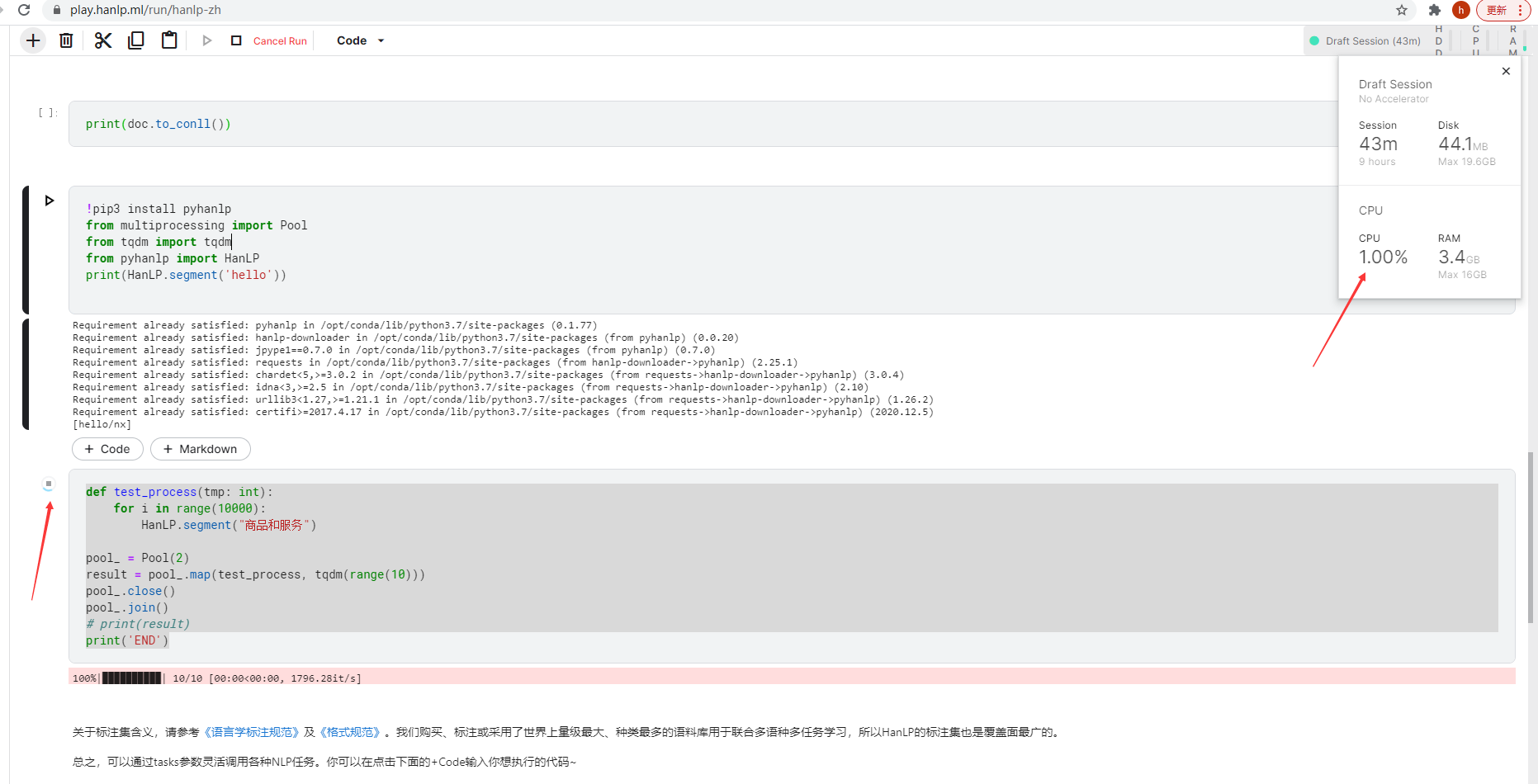1538x784 pixels.
Task: Click the RAM 3.4GB value
Action: pos(1459,257)
